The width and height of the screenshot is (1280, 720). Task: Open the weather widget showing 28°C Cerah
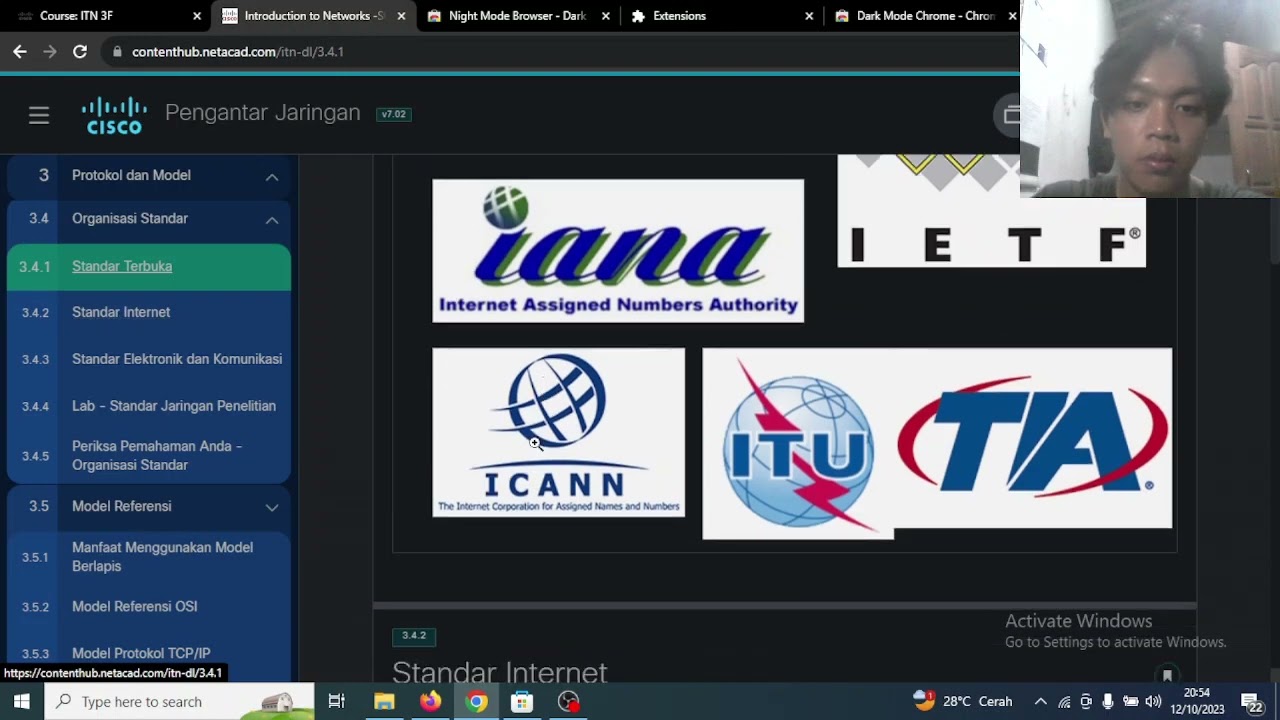962,702
